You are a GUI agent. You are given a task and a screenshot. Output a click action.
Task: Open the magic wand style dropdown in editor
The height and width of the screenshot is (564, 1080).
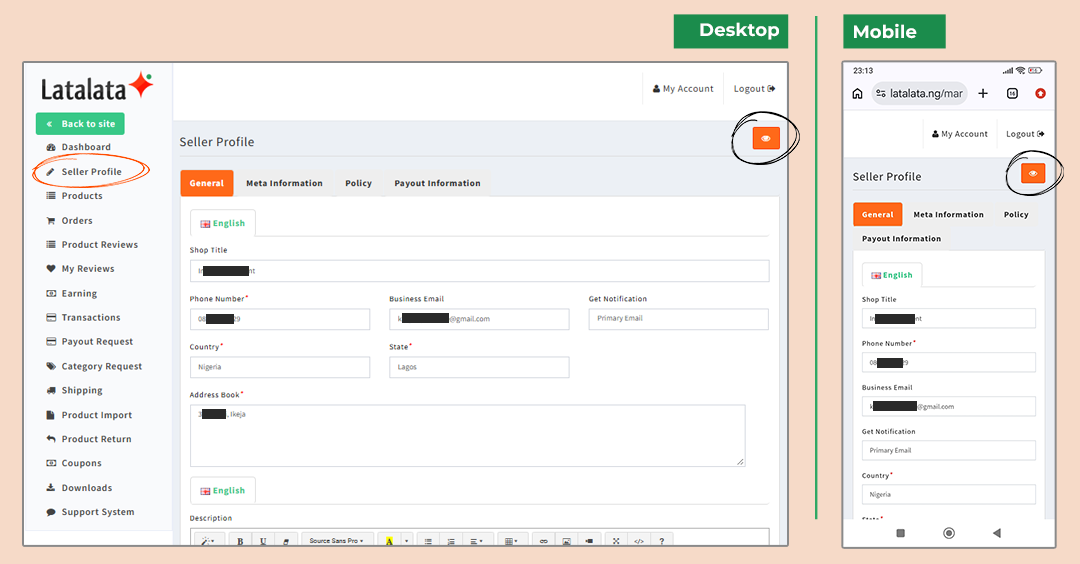point(208,541)
